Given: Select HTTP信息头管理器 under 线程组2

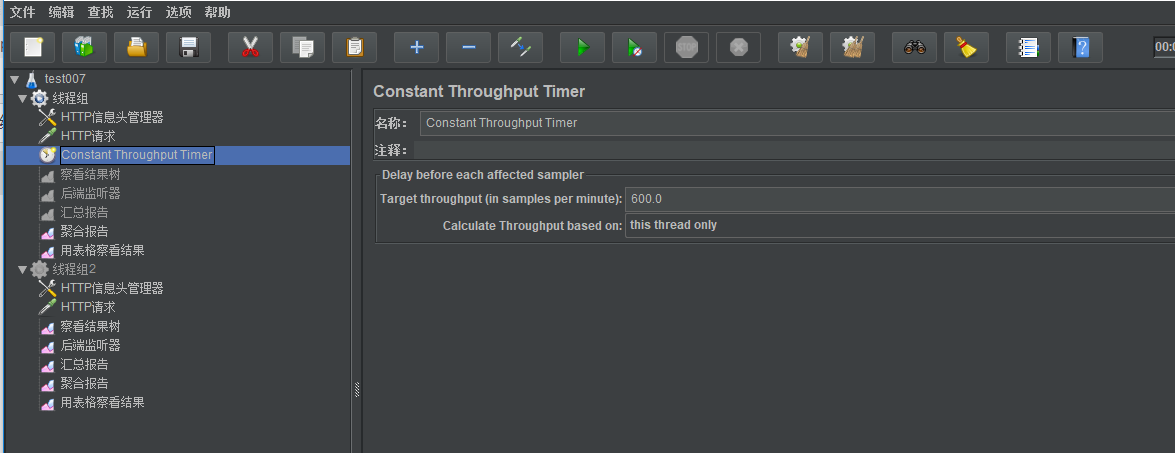Looking at the screenshot, I should (x=112, y=288).
